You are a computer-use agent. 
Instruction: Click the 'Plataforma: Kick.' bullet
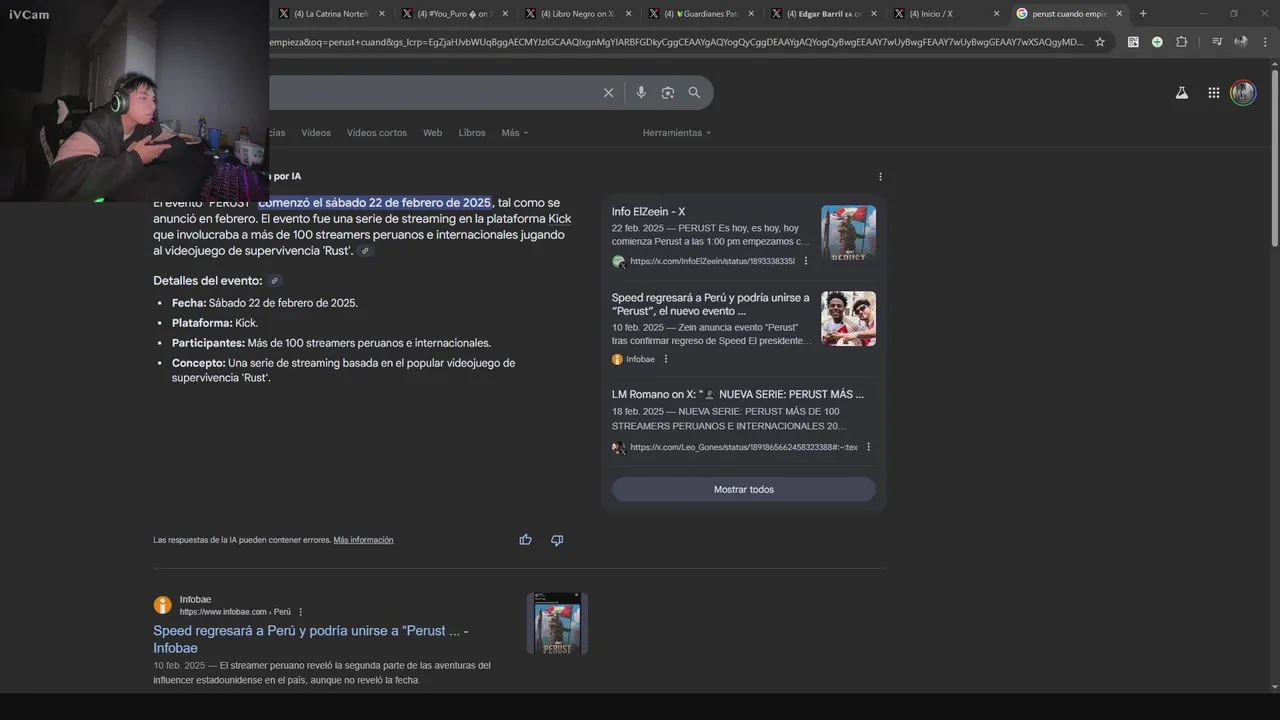point(215,323)
